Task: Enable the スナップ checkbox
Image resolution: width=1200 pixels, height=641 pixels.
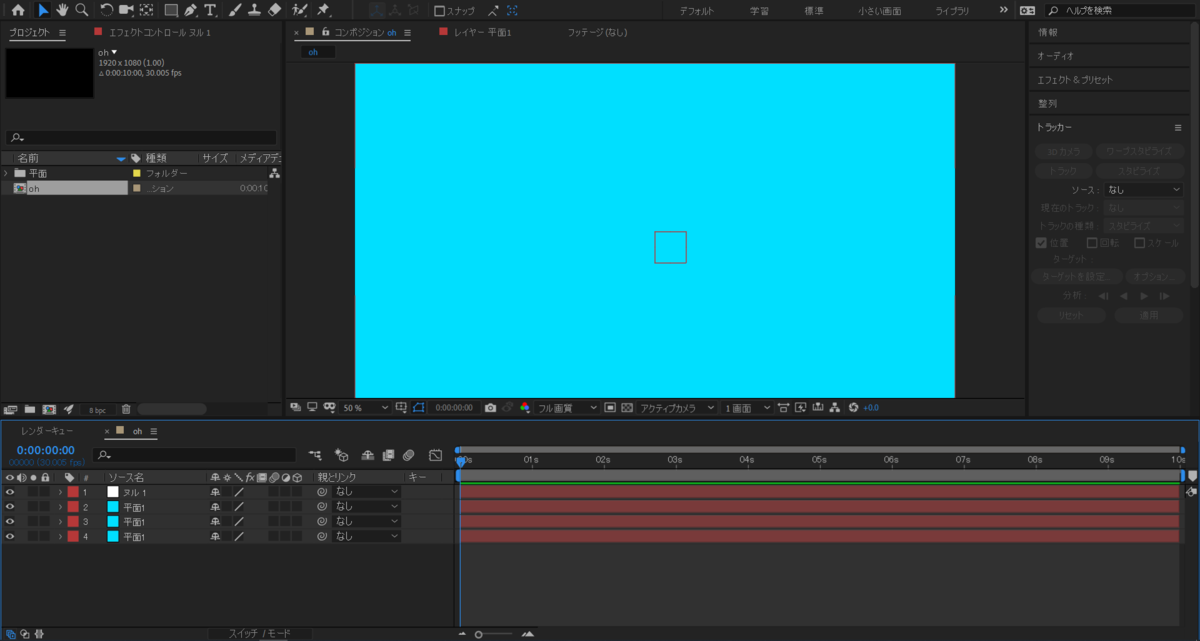Action: pyautogui.click(x=440, y=11)
